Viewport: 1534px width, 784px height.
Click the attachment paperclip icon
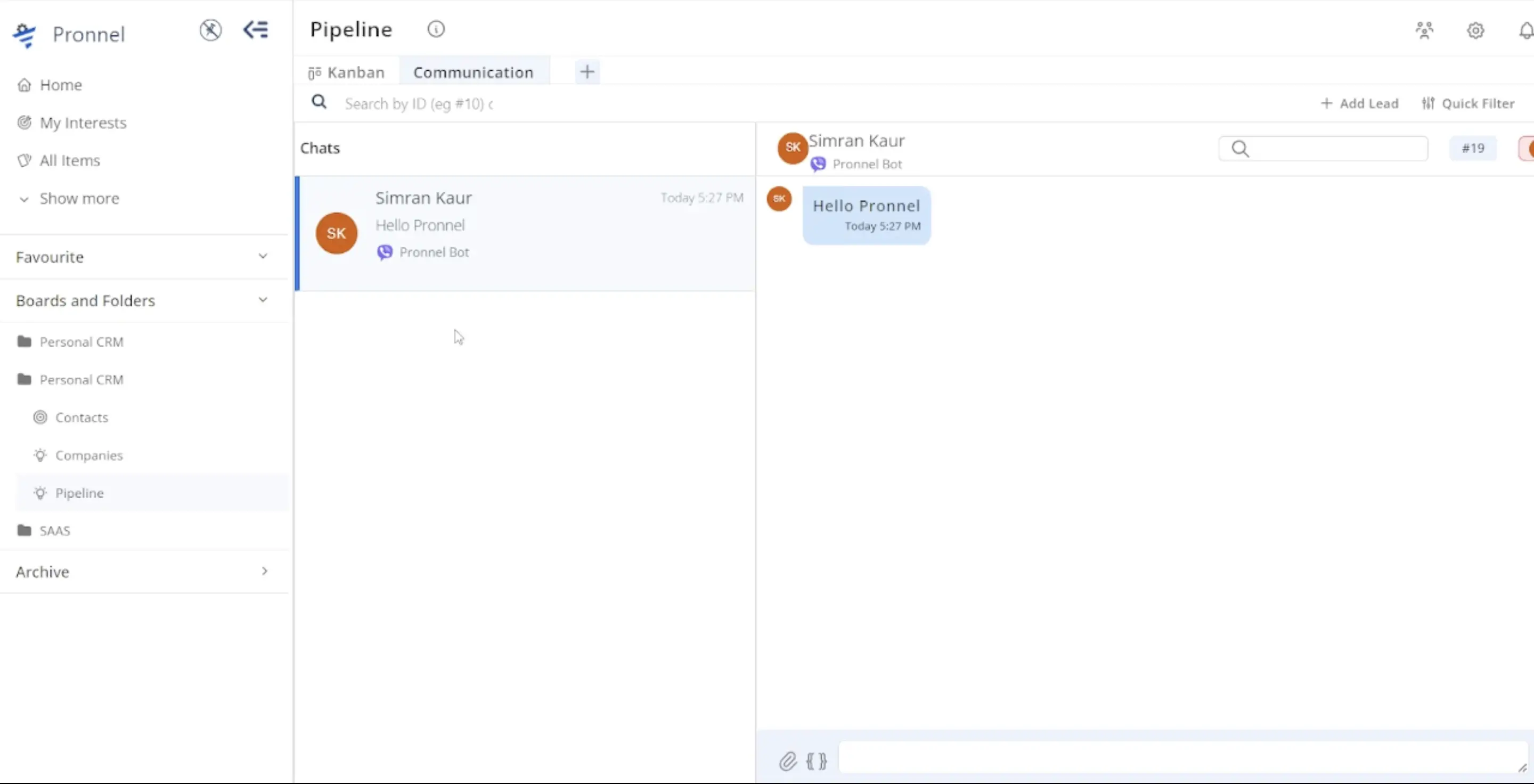788,761
